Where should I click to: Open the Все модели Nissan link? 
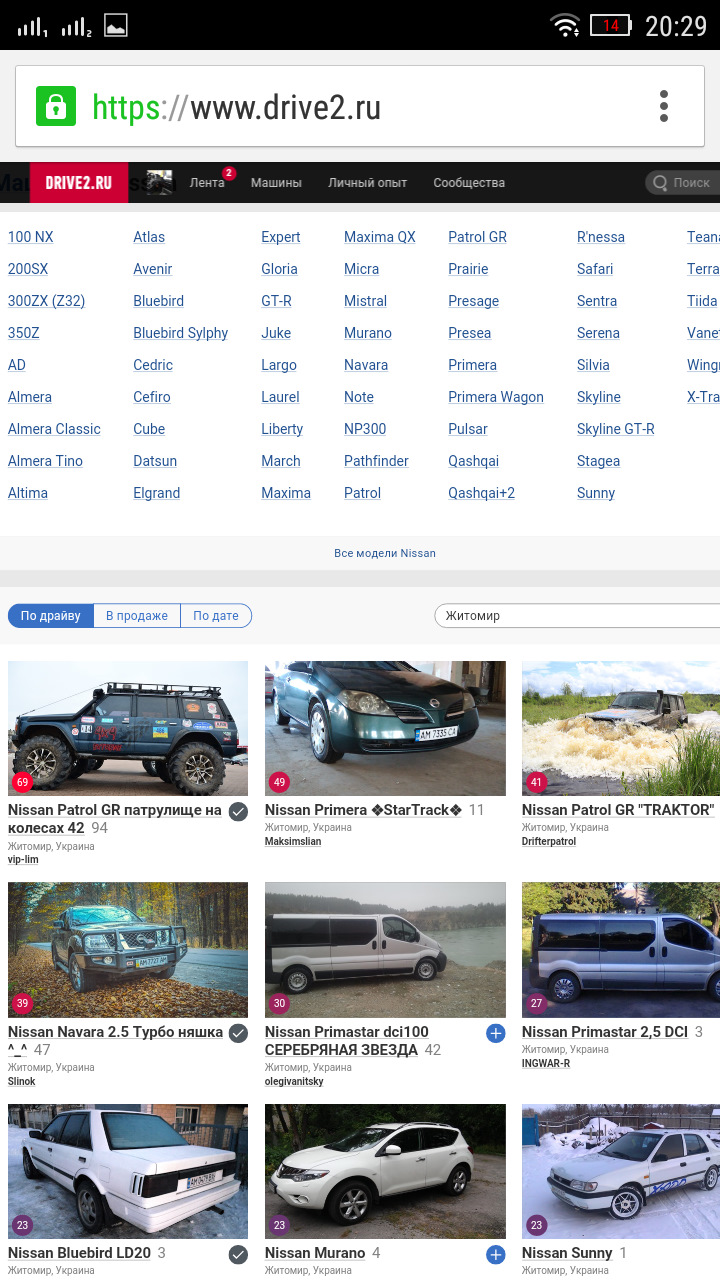(385, 553)
